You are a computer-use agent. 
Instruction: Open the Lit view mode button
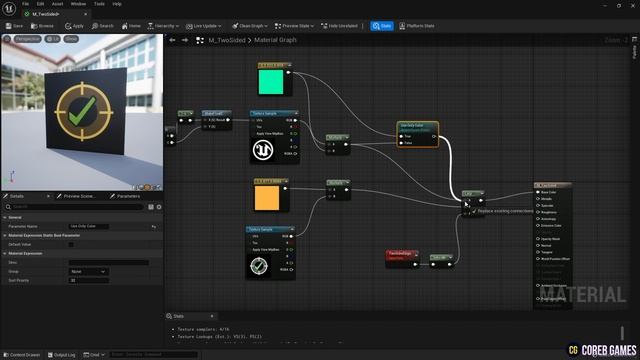pyautogui.click(x=53, y=39)
